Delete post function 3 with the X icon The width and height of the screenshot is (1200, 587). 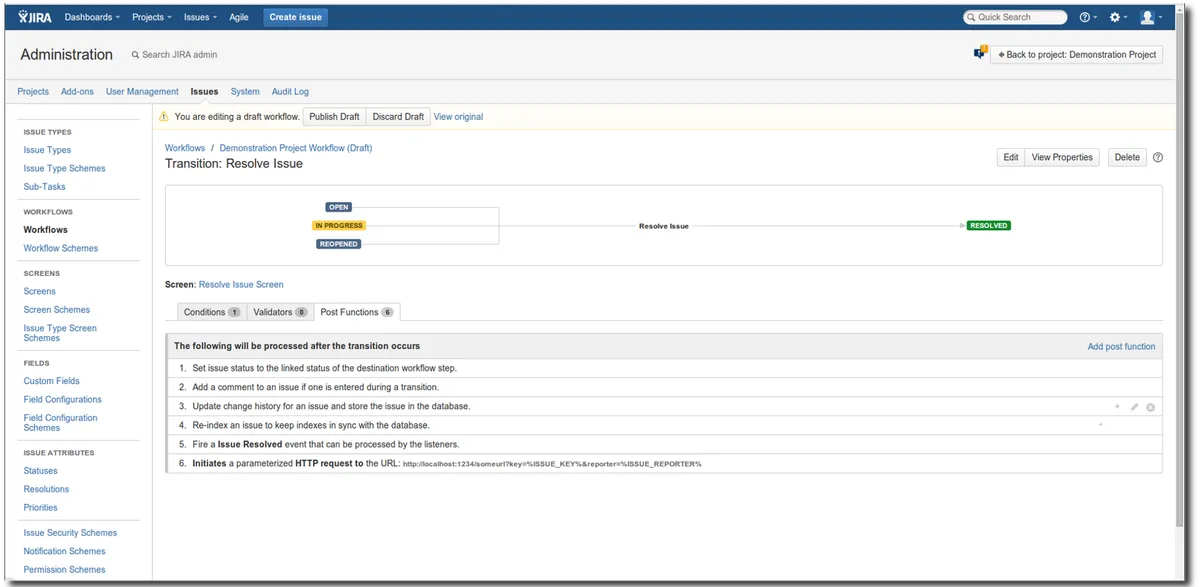pos(1150,407)
